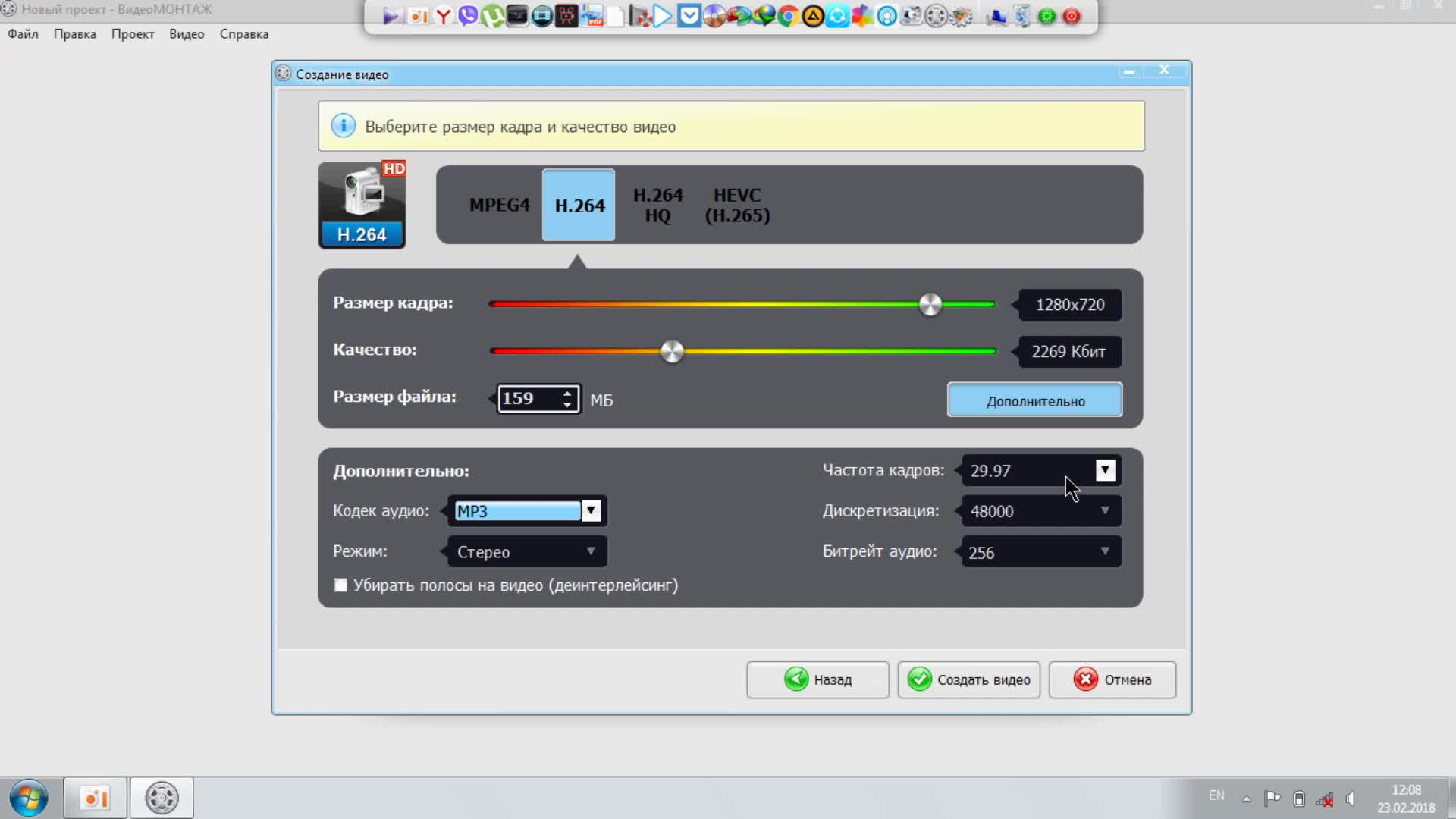Viewport: 1456px width, 819px height.
Task: Open AIMP player from the top dock
Action: tap(812, 16)
